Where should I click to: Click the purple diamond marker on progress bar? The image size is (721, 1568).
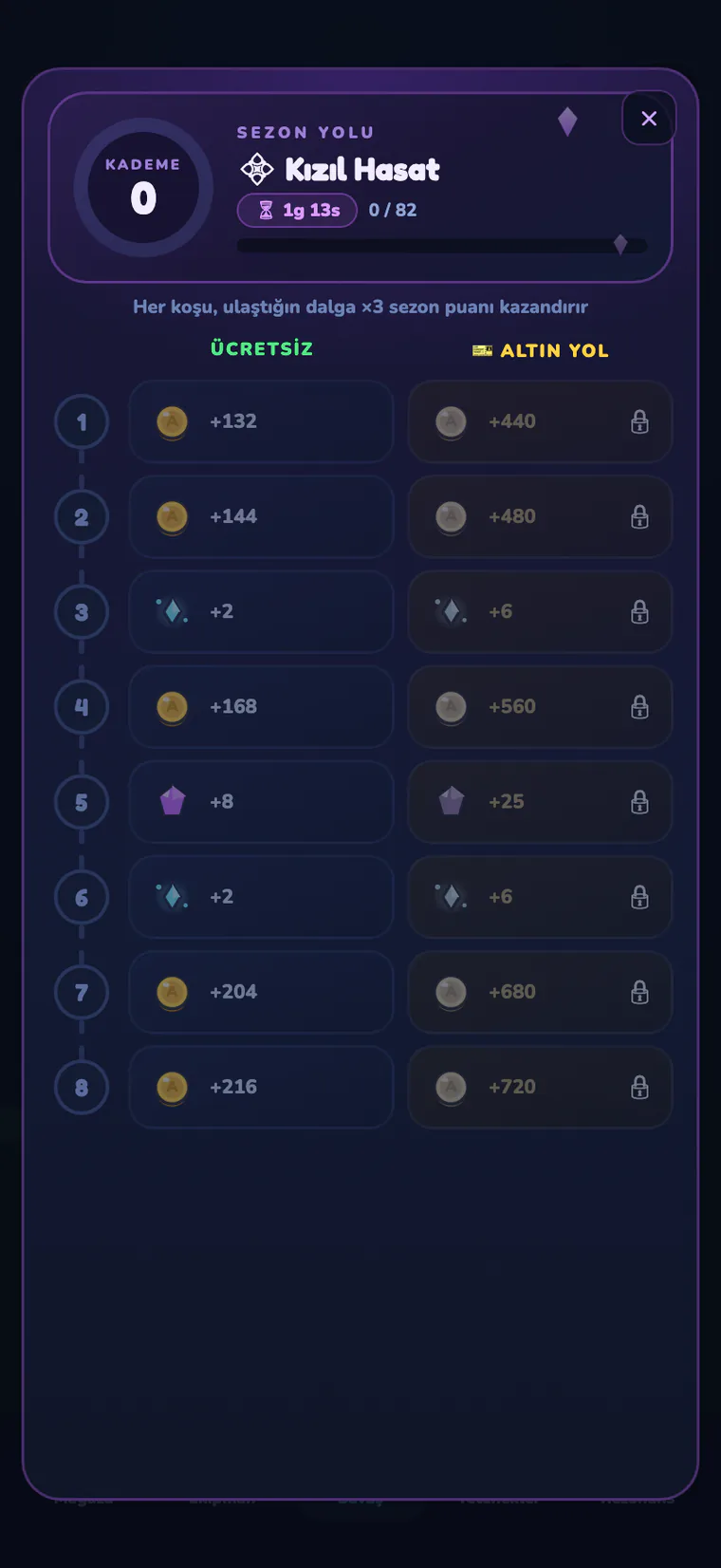pos(620,245)
